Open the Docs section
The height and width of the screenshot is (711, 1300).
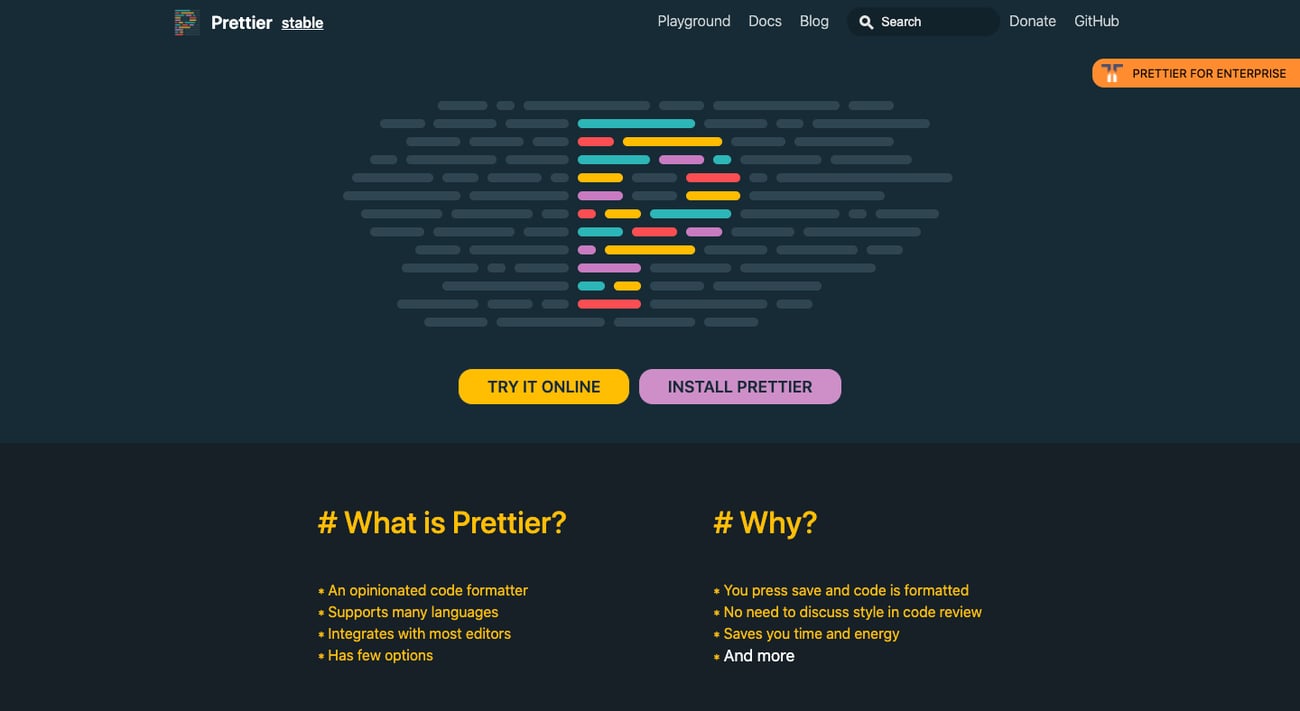click(765, 21)
